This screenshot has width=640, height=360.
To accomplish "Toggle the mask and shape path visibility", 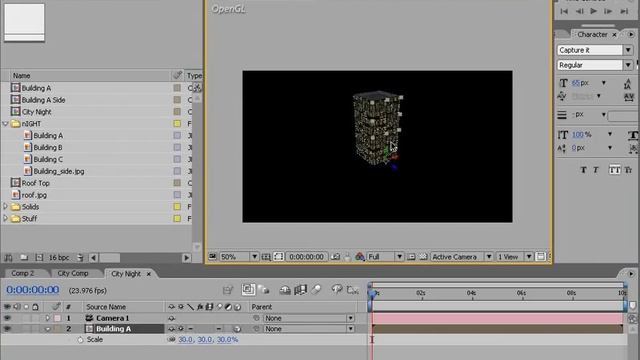I will [278, 257].
